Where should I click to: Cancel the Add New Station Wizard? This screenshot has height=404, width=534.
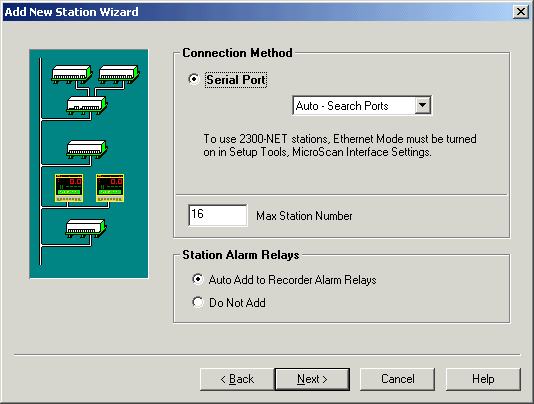click(397, 379)
